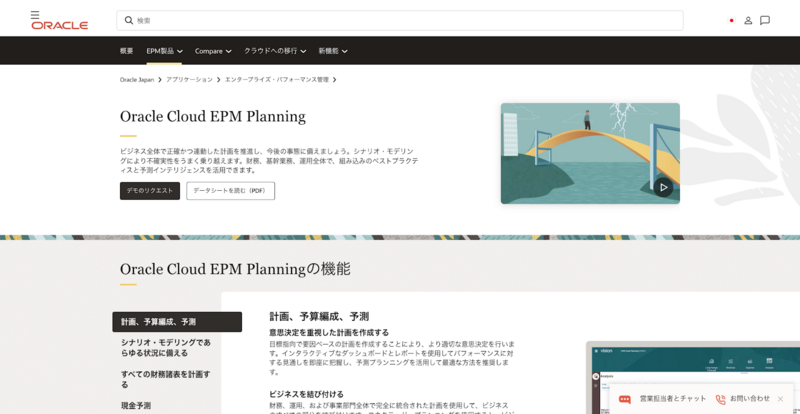Expand the Compare dropdown menu
Image resolution: width=800 pixels, height=414 pixels.
(x=213, y=51)
